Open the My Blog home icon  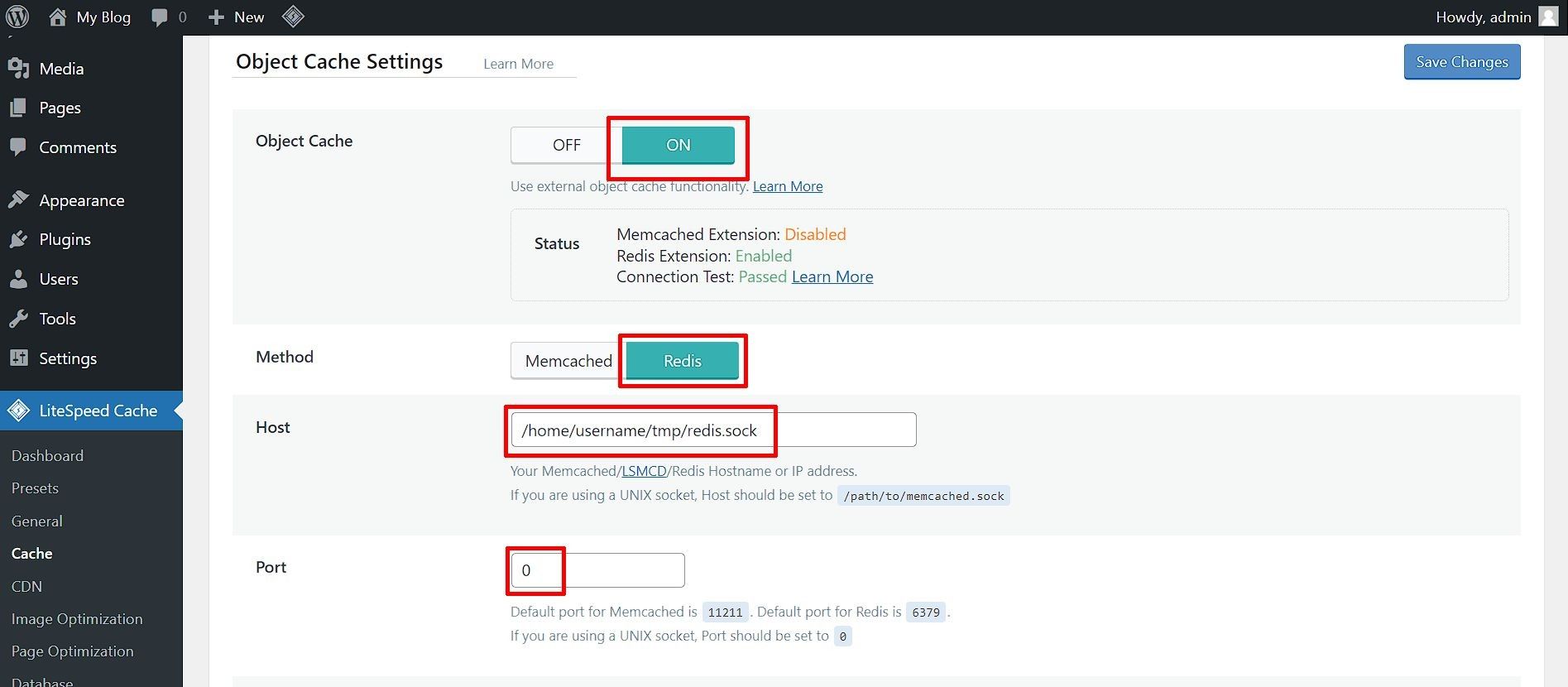(57, 17)
